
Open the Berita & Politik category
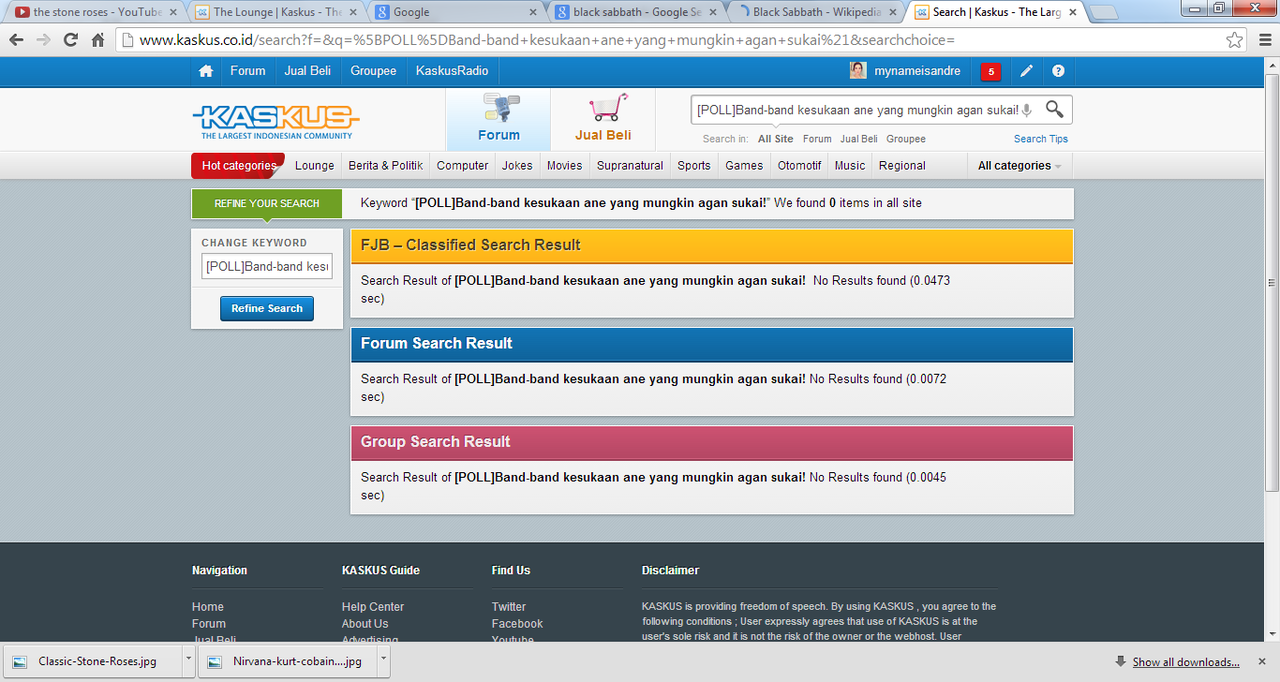(x=386, y=166)
